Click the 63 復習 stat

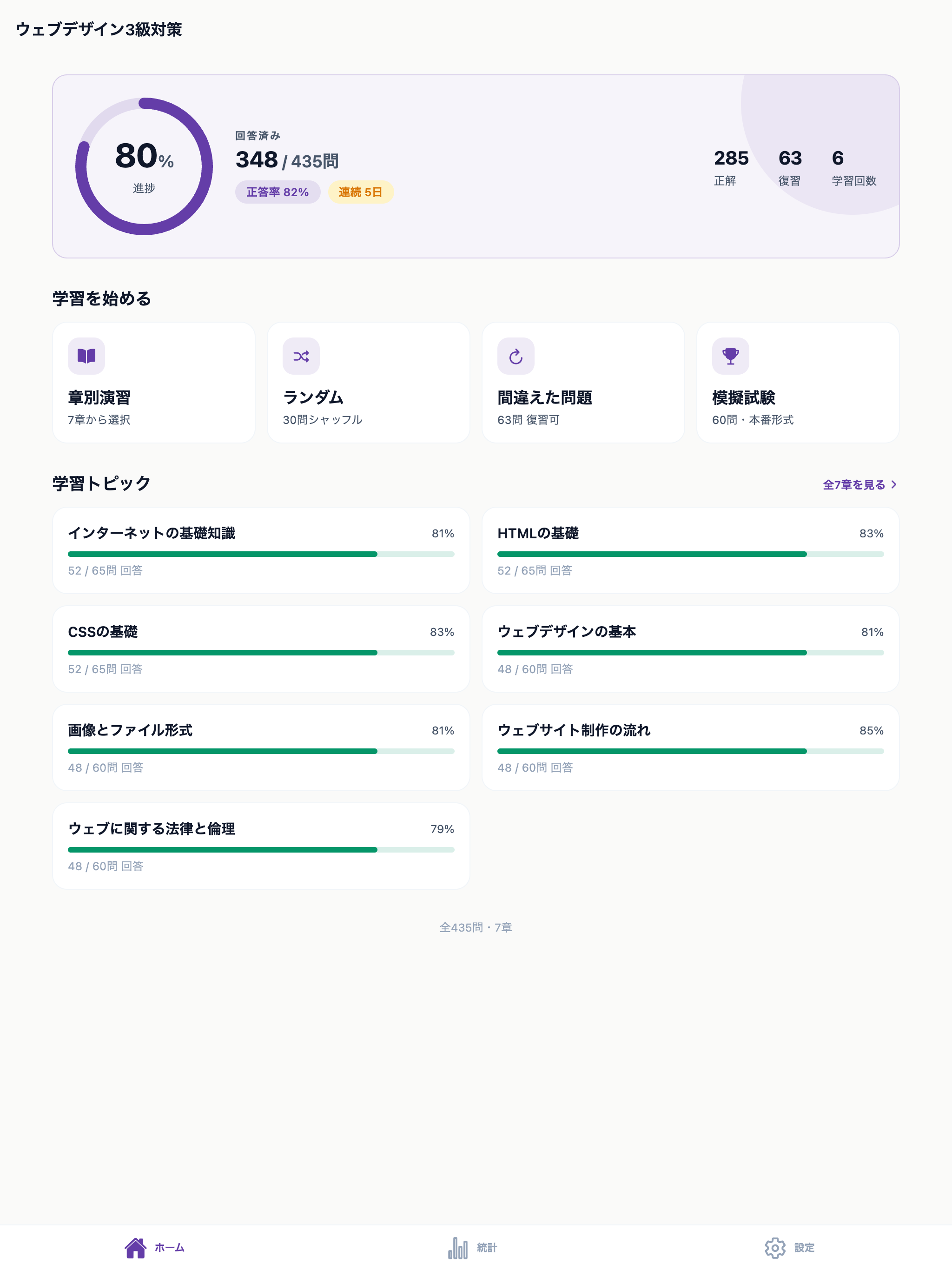coord(789,167)
